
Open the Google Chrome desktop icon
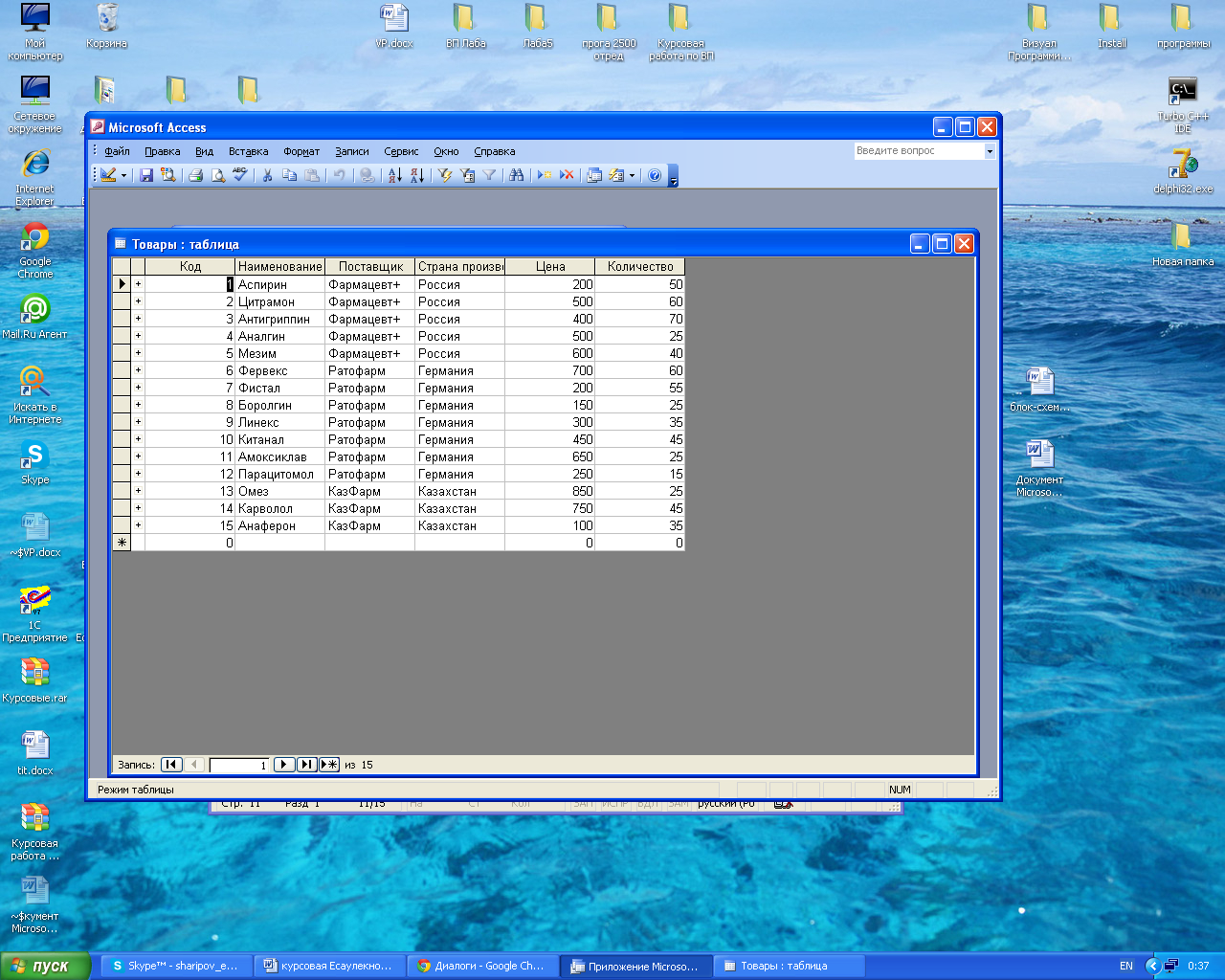[35, 251]
